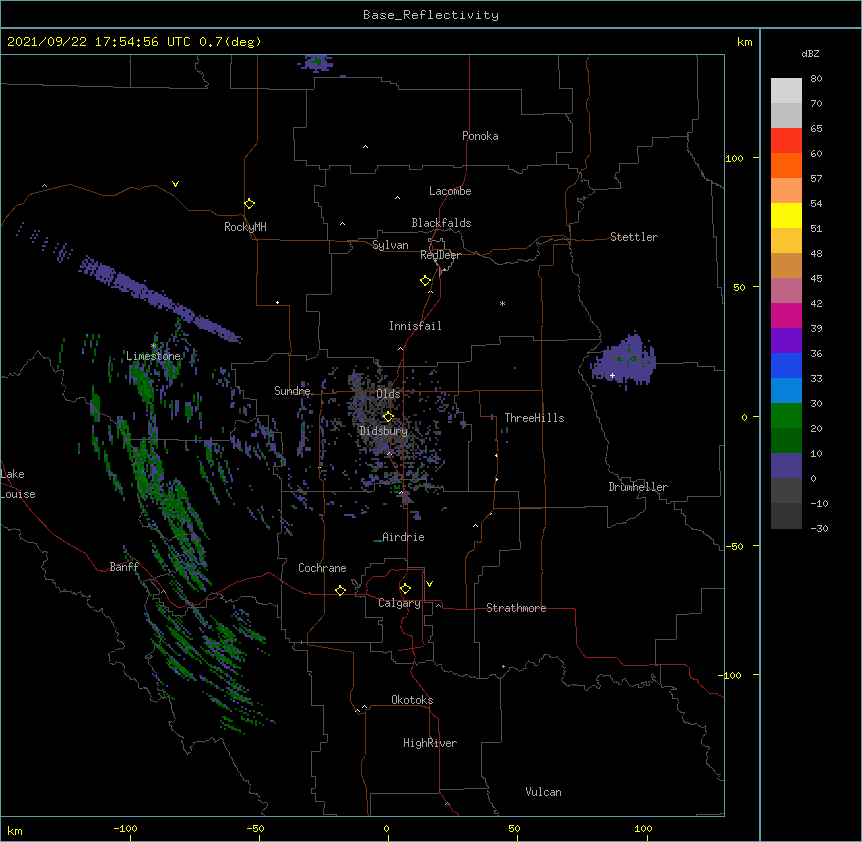Pick the red 60–65 dBZ legend swatch
This screenshot has width=862, height=842.
coord(786,140)
